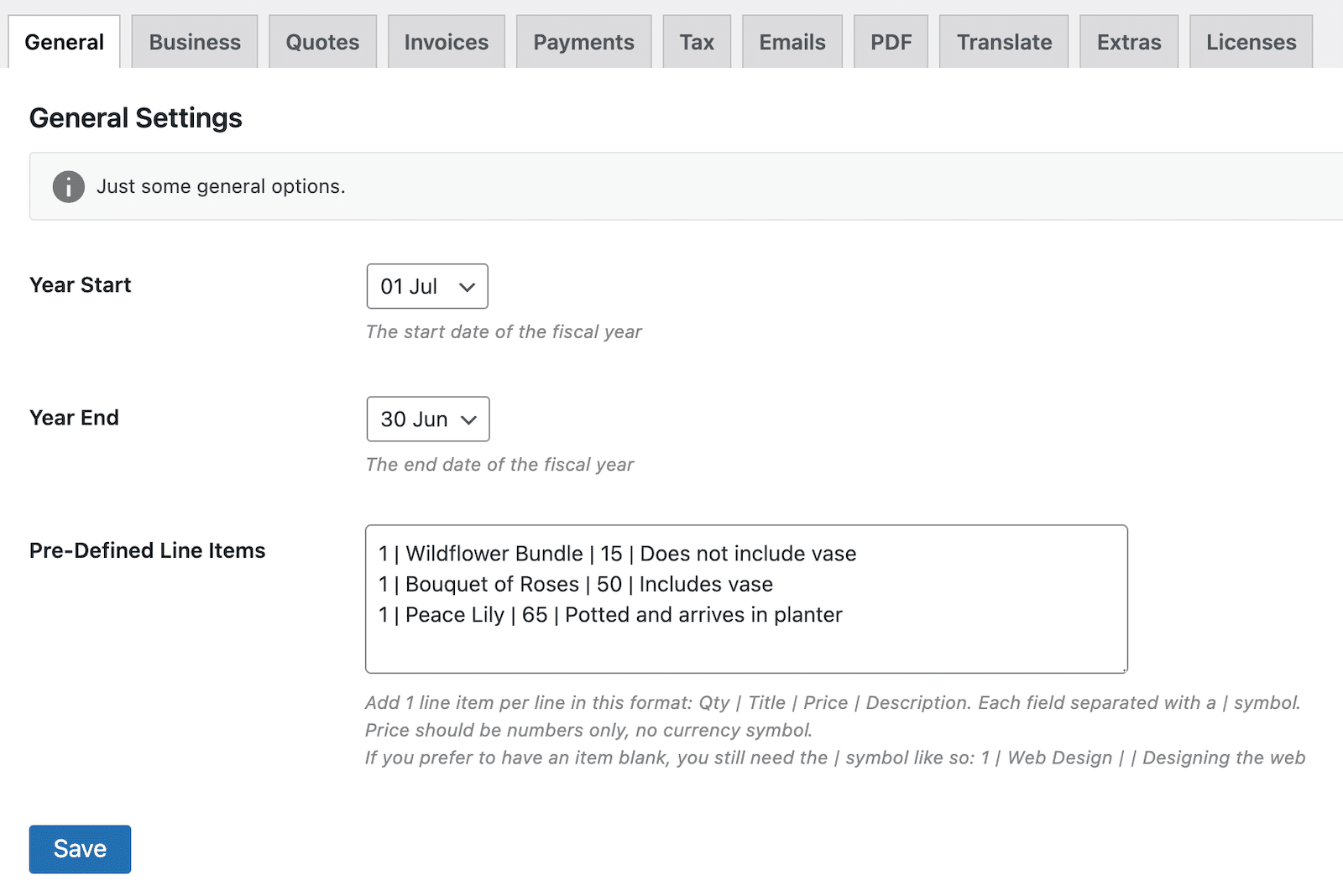Click the 'Peace Lily' line item text
Image resolution: width=1343 pixels, height=896 pixels.
[x=610, y=615]
